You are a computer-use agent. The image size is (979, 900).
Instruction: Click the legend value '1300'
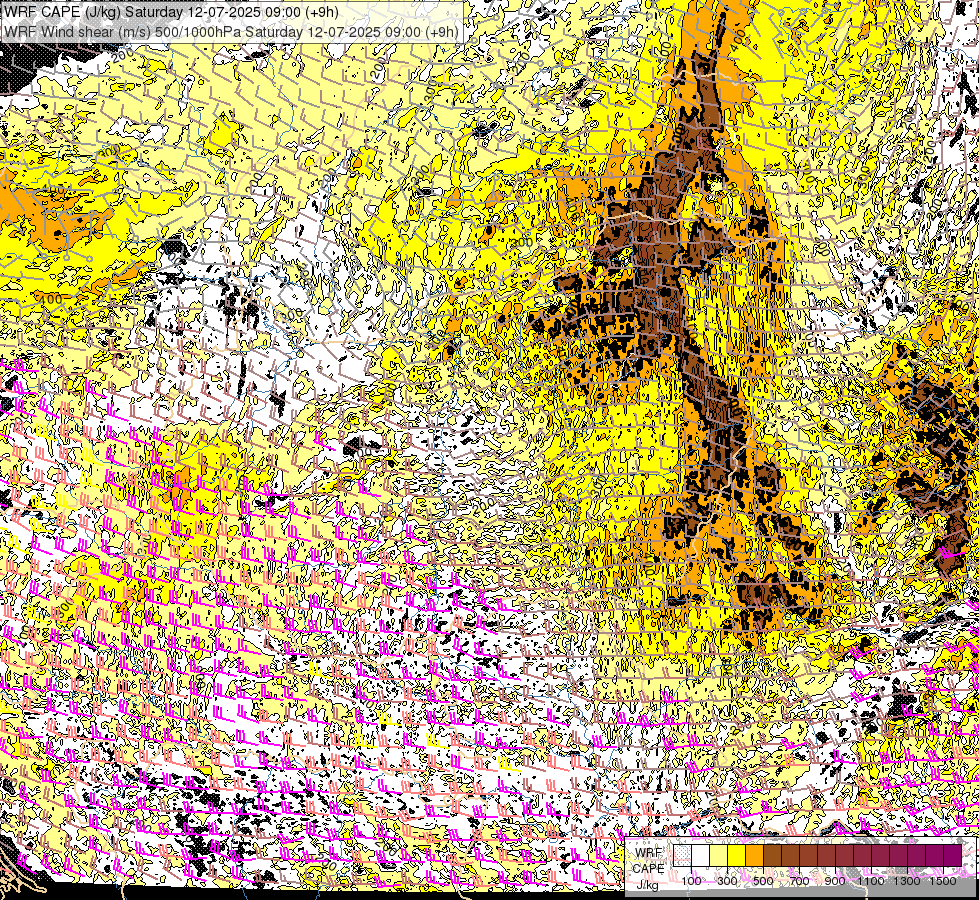pyautogui.click(x=907, y=881)
